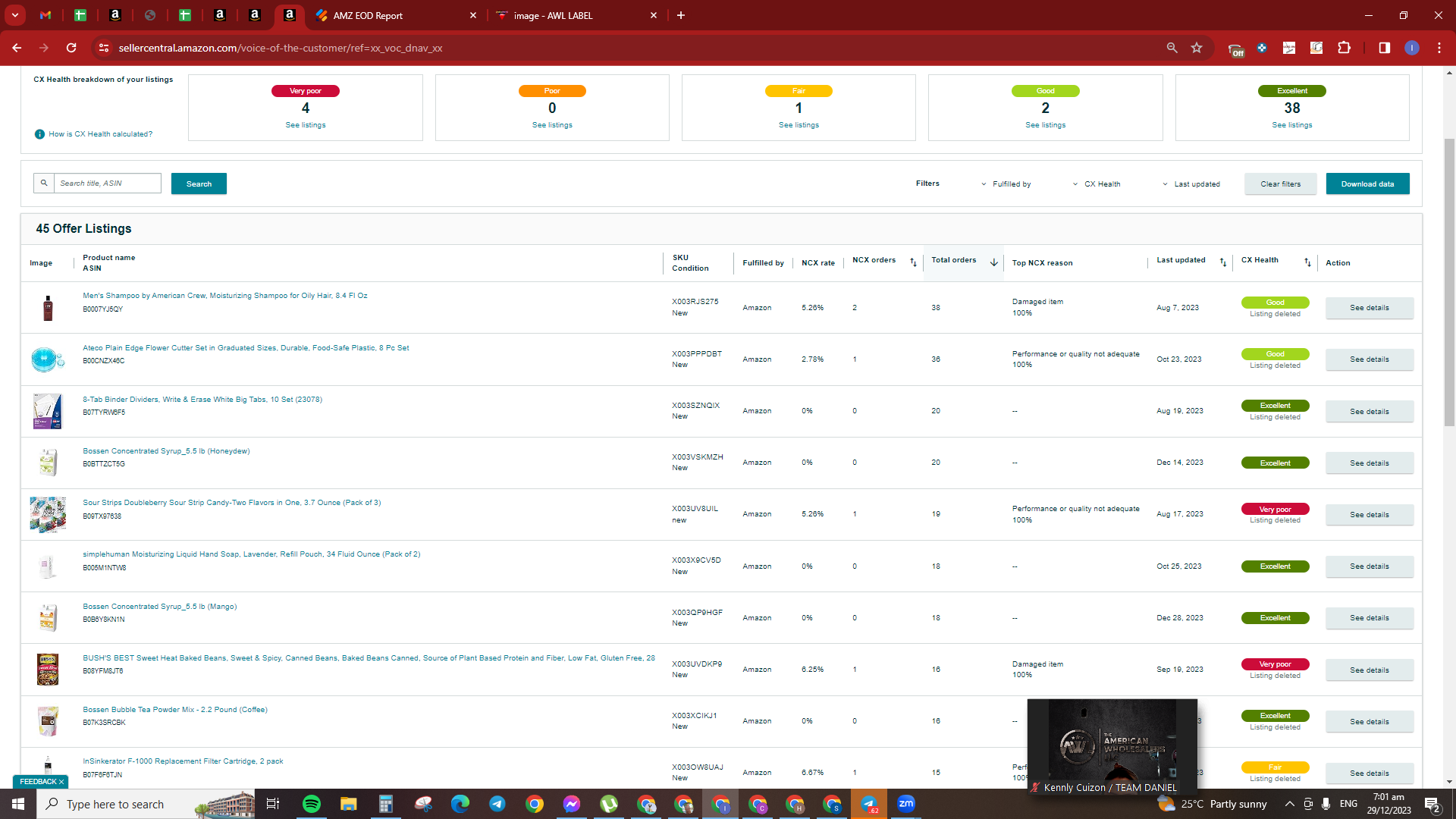Open 8-Tab Binder Dividers product link

(x=202, y=400)
